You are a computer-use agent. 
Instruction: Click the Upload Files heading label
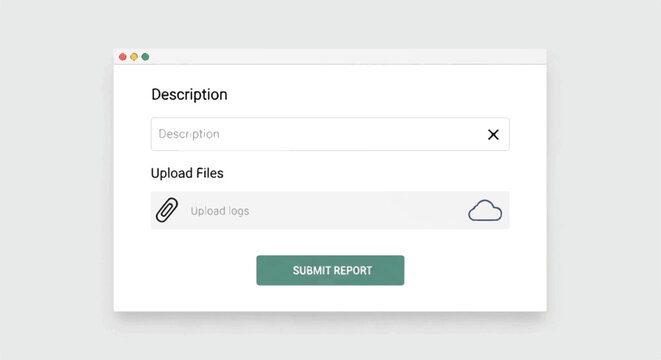coord(187,173)
